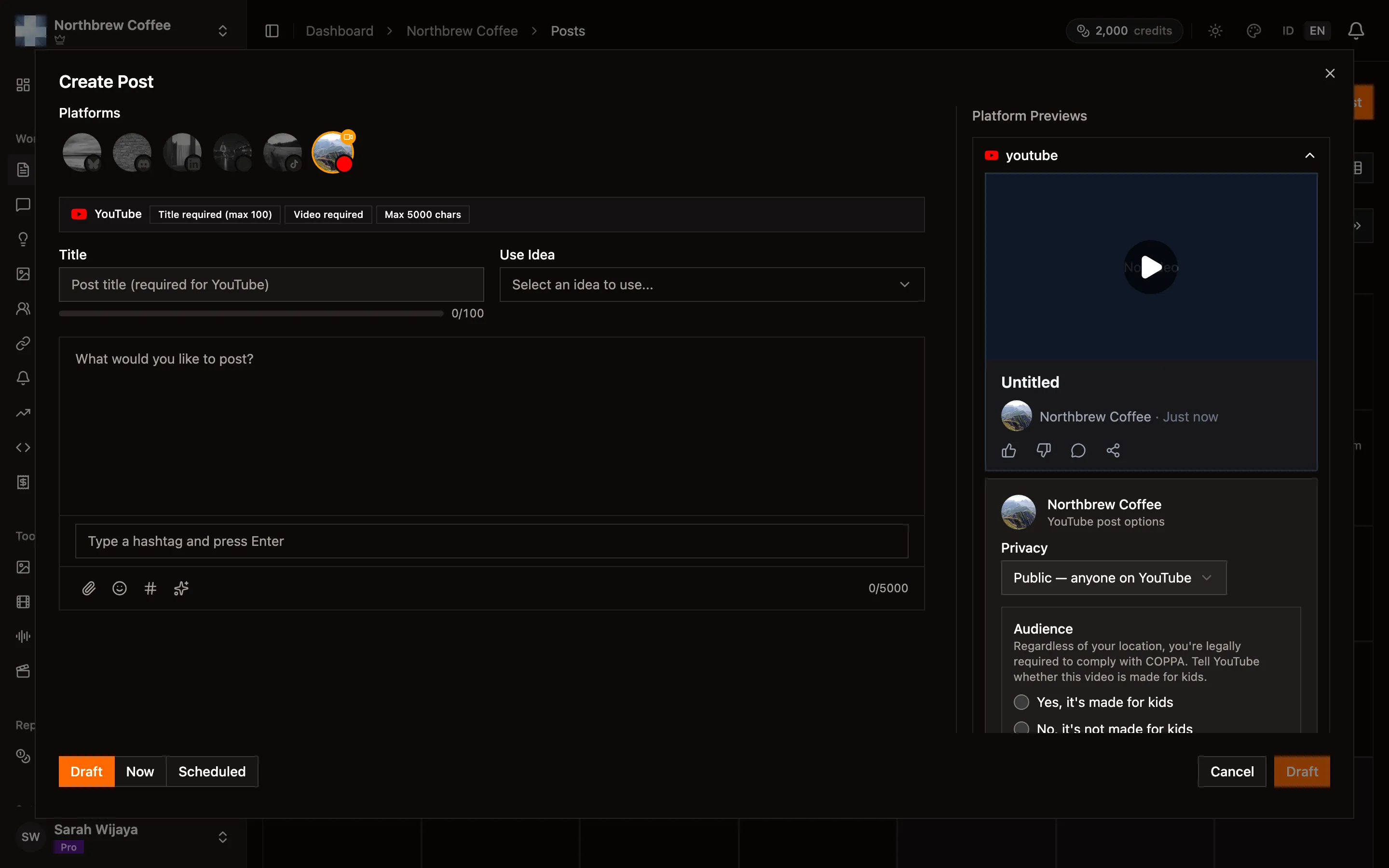Play the YouTube preview video
The width and height of the screenshot is (1389, 868).
(1150, 267)
